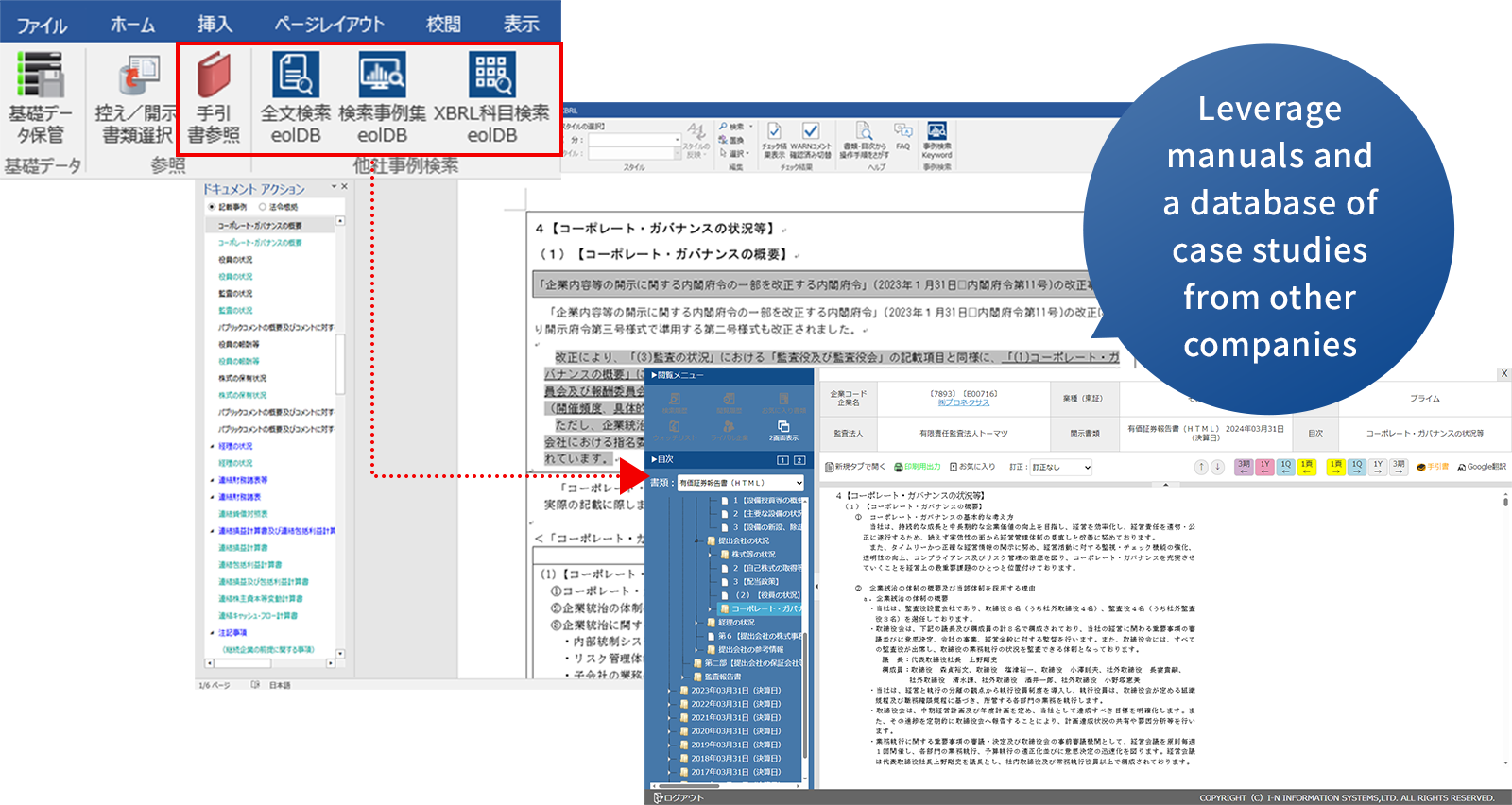Click the スタイルの反映 ribbon button
This screenshot has width=1512, height=805.
click(696, 139)
